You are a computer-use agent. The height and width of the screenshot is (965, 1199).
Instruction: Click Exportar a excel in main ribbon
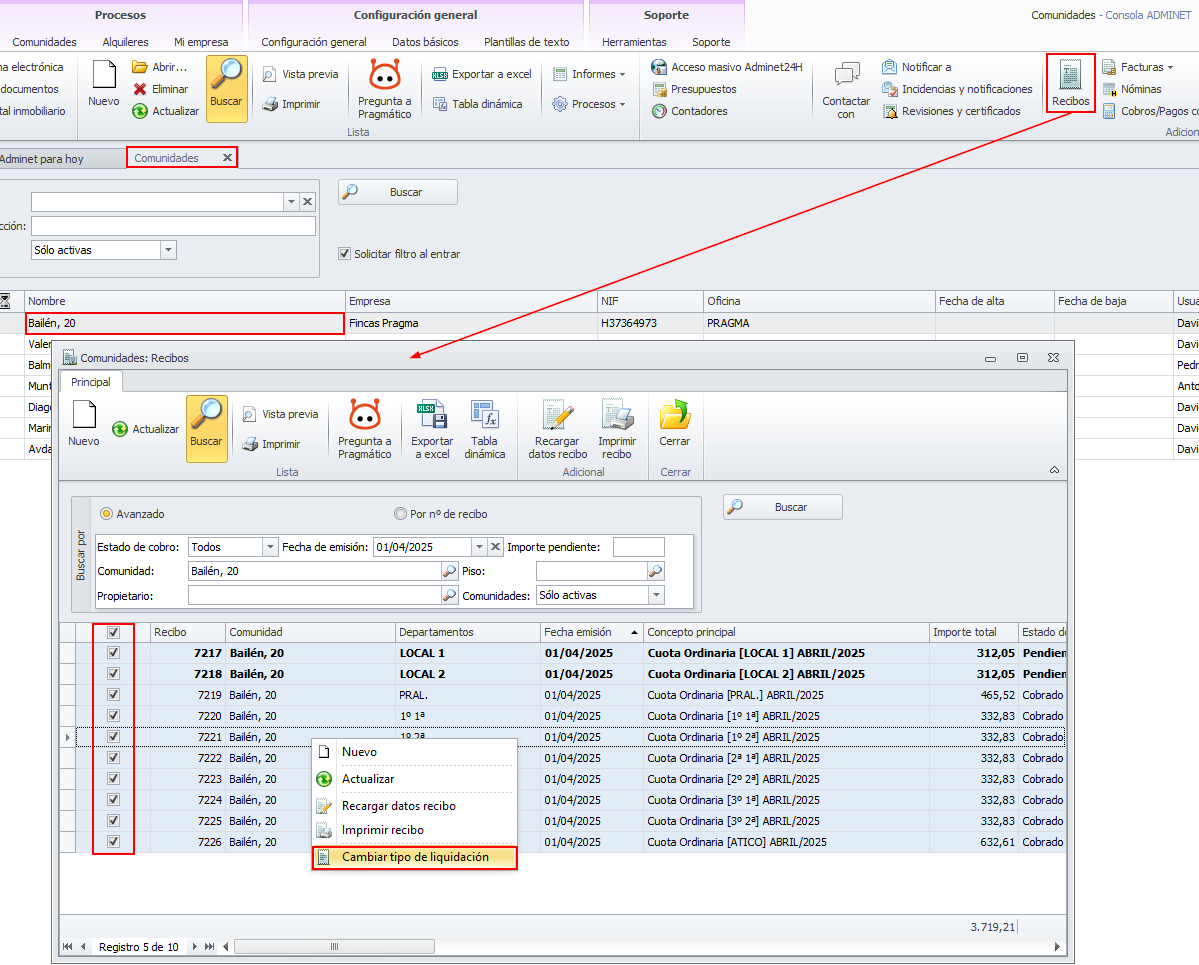click(x=482, y=74)
